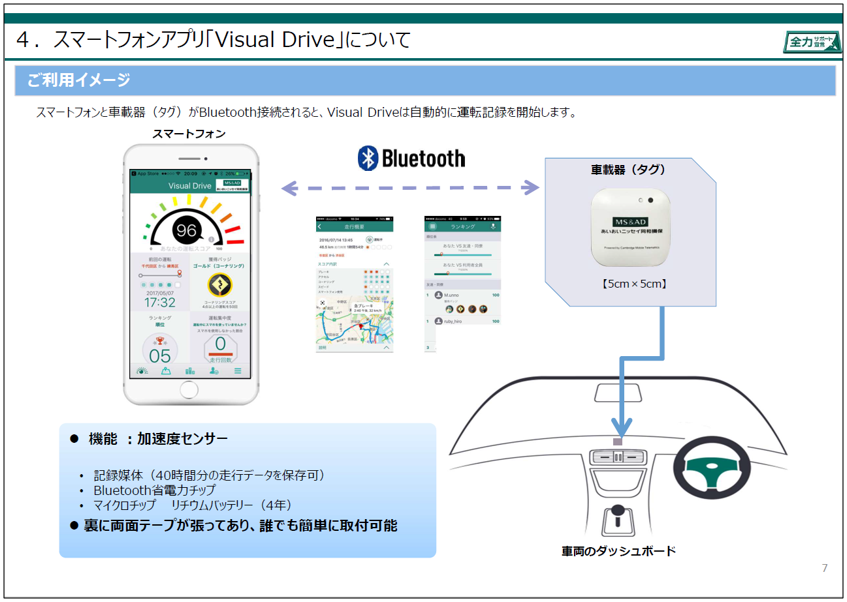Collapse the スコア内訳 section with its chevron
The width and height of the screenshot is (847, 602).
tap(387, 264)
